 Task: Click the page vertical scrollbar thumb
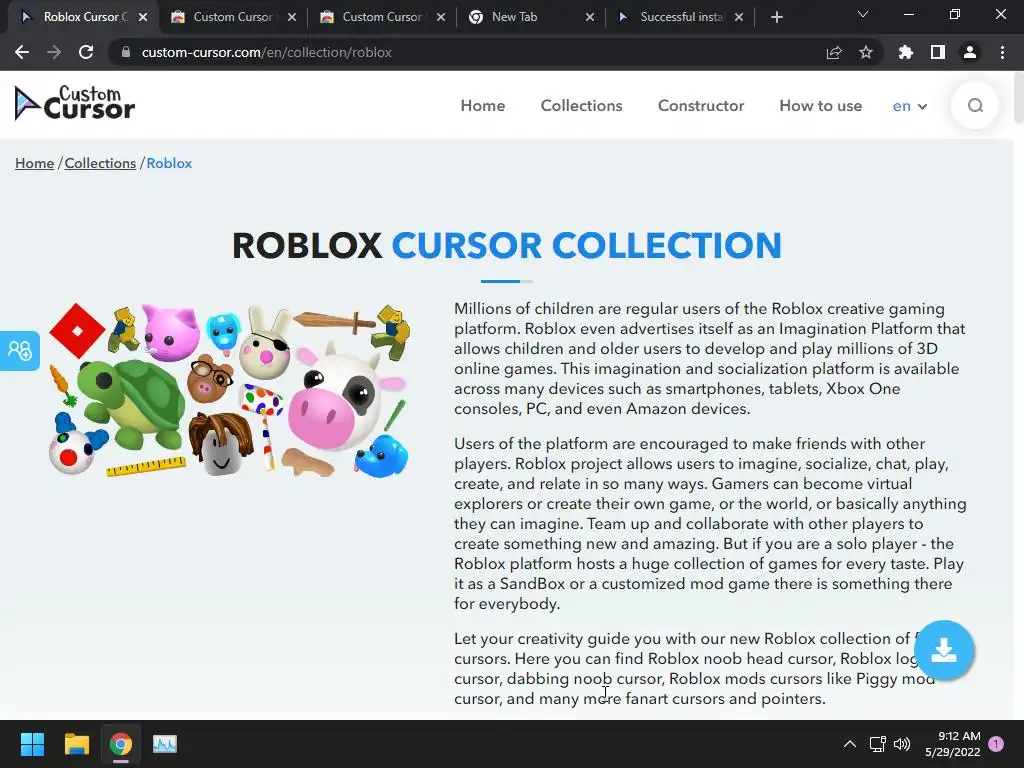pyautogui.click(x=1019, y=97)
